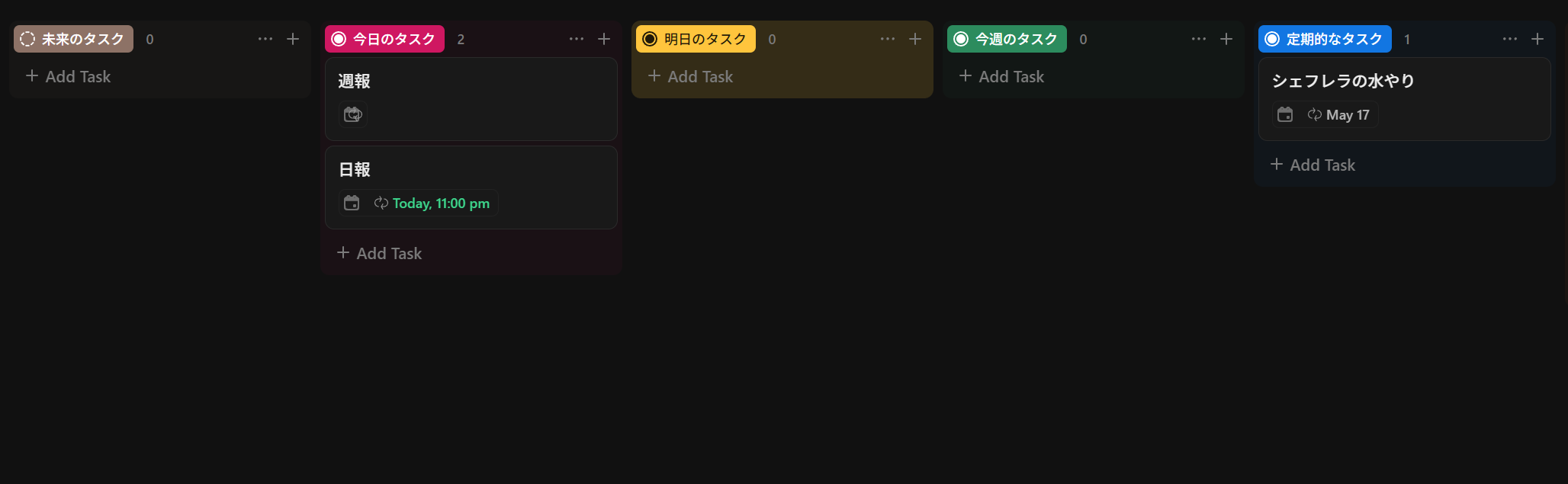Screen dimensions: 1568x484
Task: Open the three-dot menu for 明日のタスク column
Action: [888, 39]
